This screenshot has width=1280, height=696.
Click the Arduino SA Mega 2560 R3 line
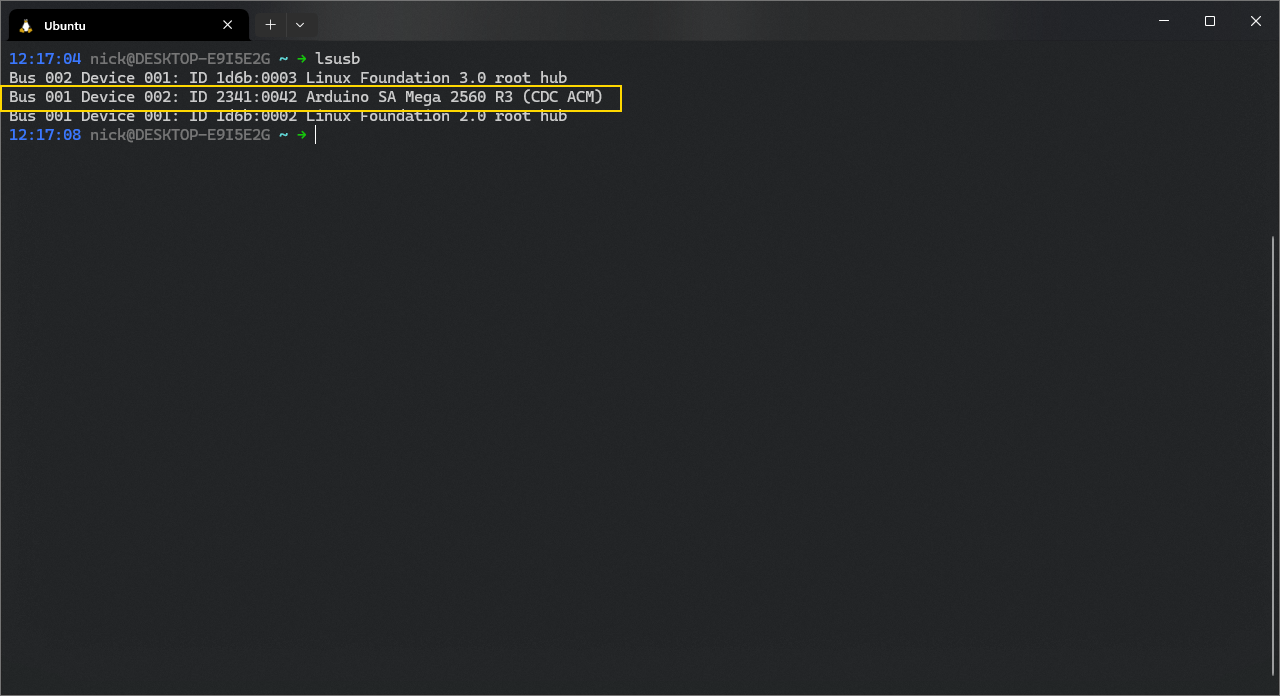click(x=306, y=97)
